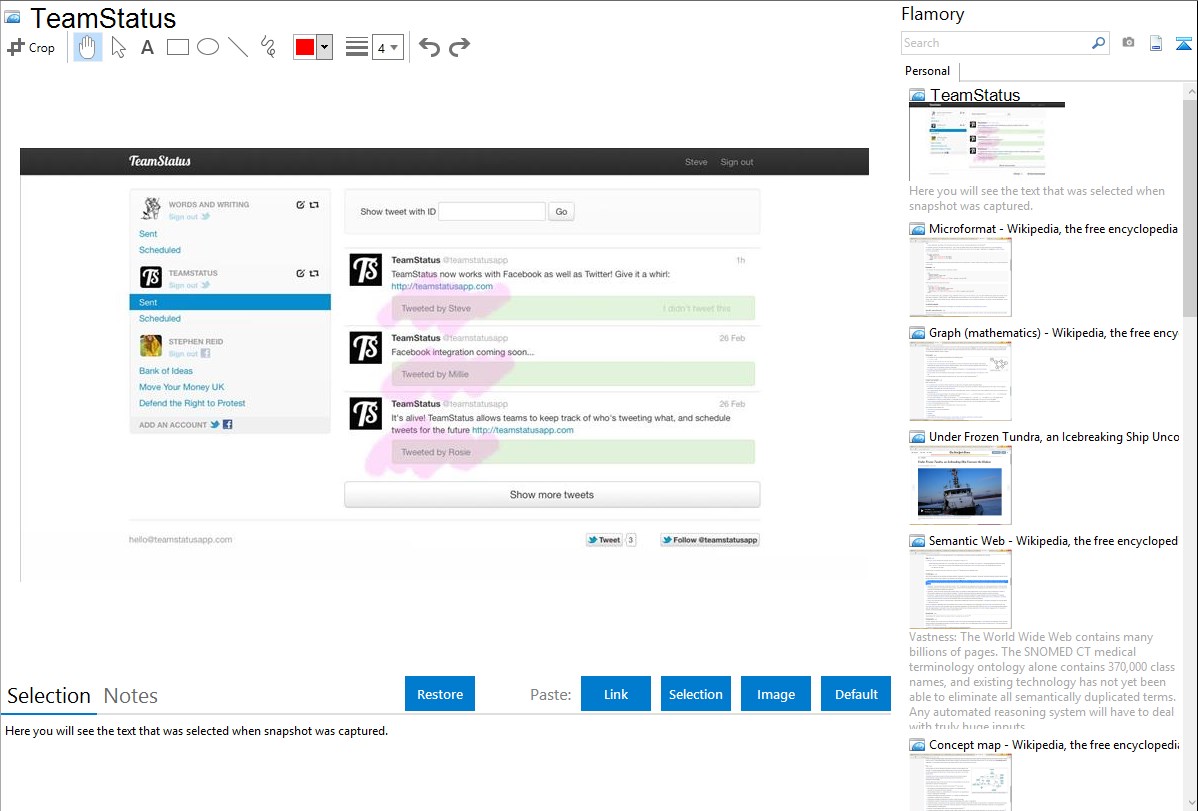Click the search magnifier icon

1098,43
